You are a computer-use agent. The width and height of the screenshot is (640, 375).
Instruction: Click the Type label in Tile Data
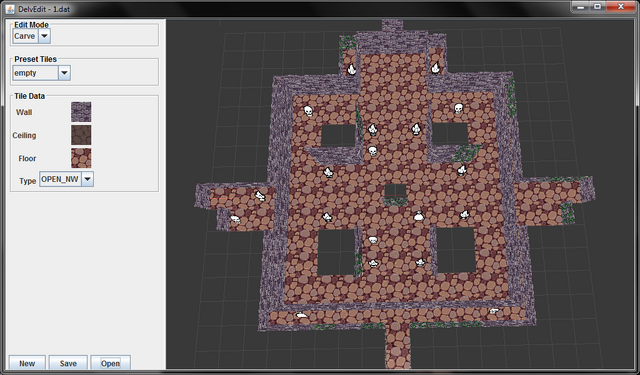pos(28,181)
